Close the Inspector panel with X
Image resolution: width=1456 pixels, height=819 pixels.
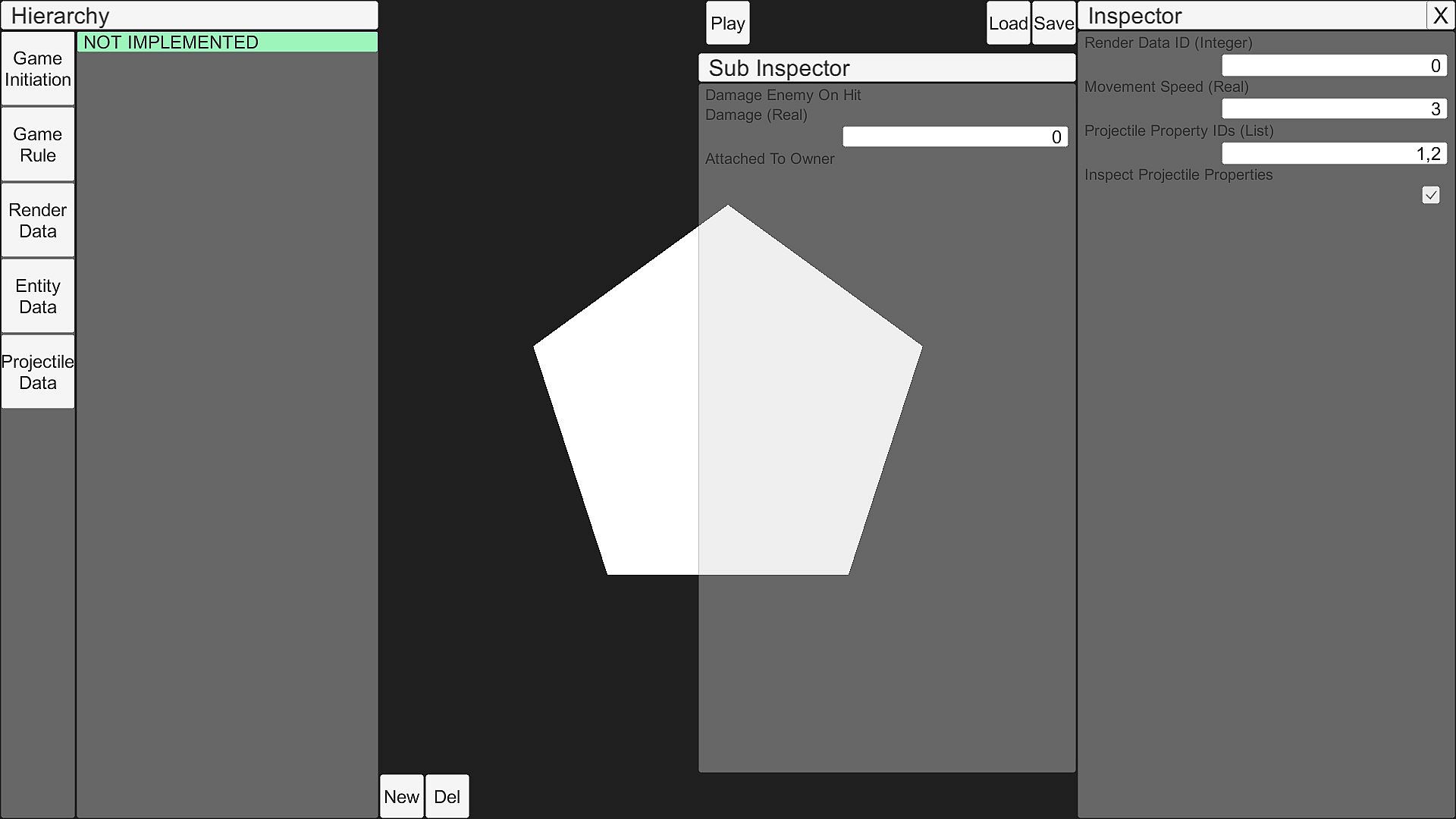pyautogui.click(x=1440, y=16)
